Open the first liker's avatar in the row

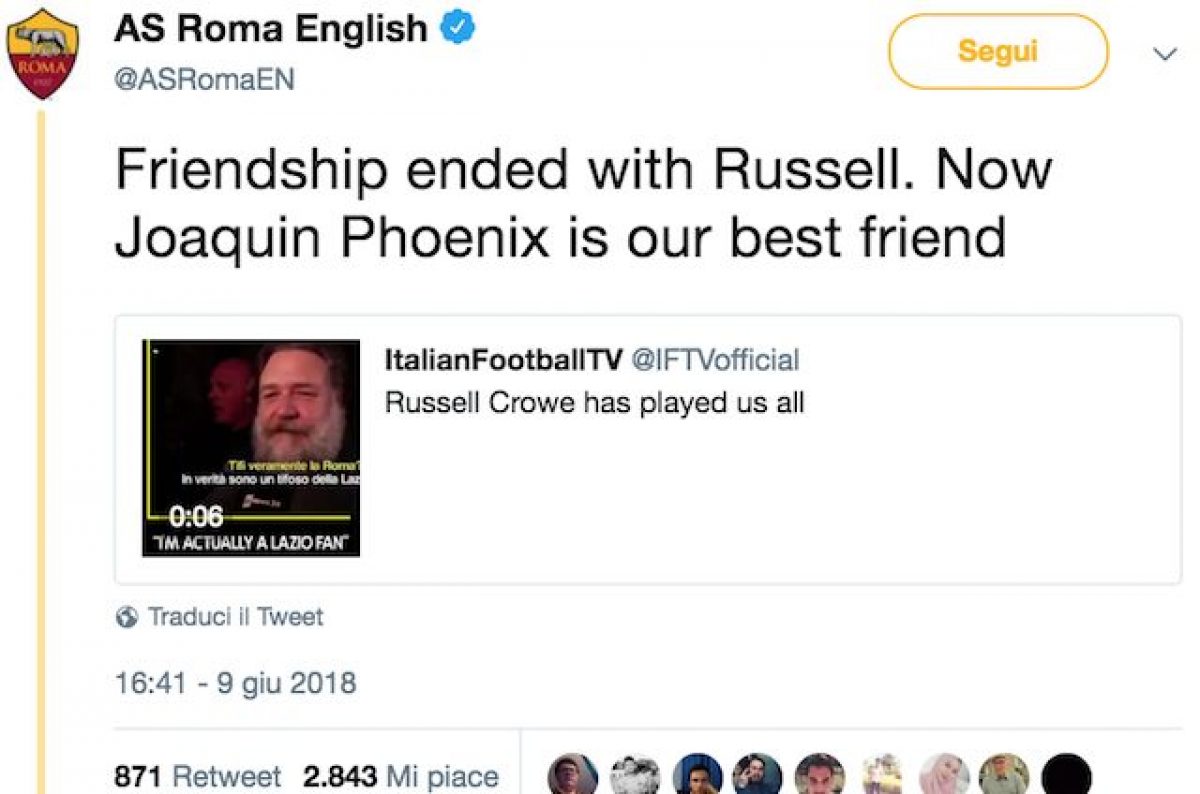[574, 775]
